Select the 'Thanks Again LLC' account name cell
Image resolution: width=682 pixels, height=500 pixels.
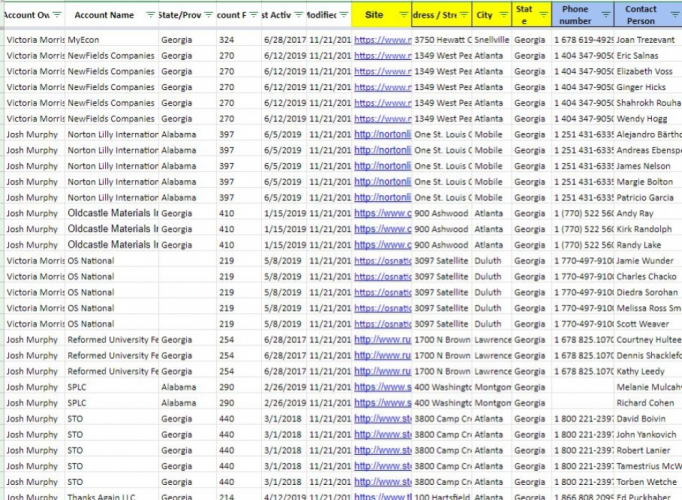tap(112, 496)
